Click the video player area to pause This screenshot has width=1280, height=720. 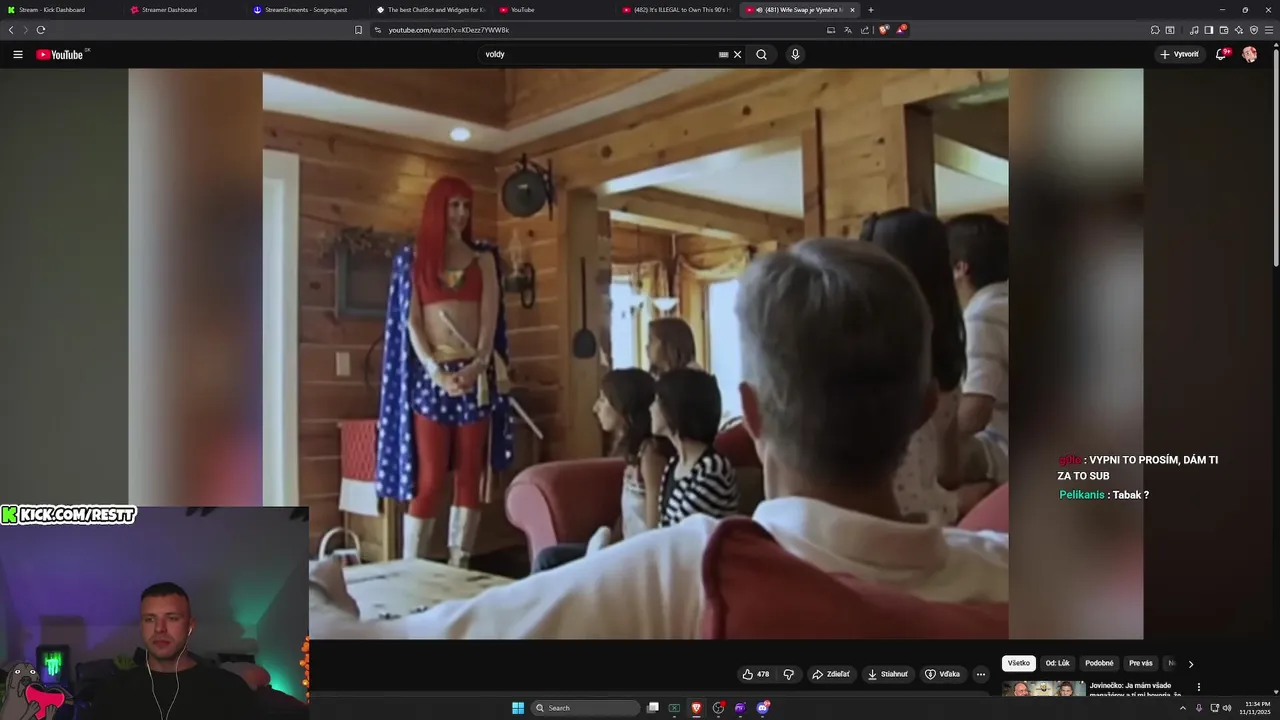[635, 353]
